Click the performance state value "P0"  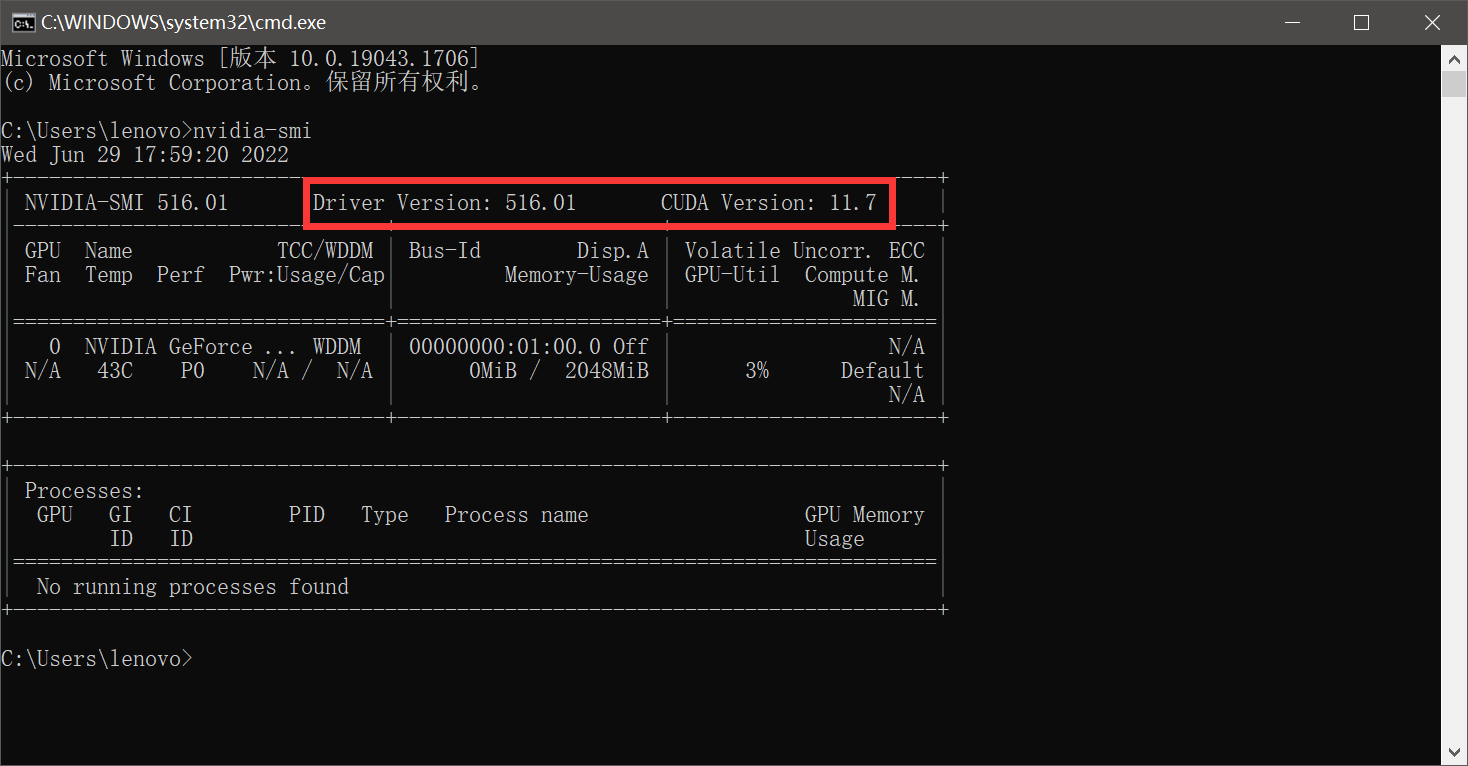coord(192,371)
